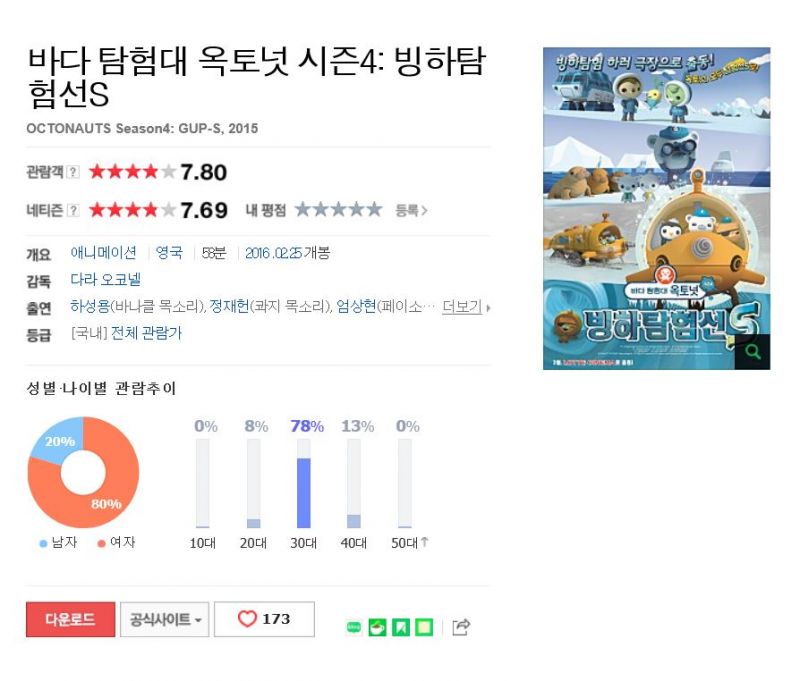Click the magnifier icon on the poster
800x681 pixels.
click(x=753, y=352)
